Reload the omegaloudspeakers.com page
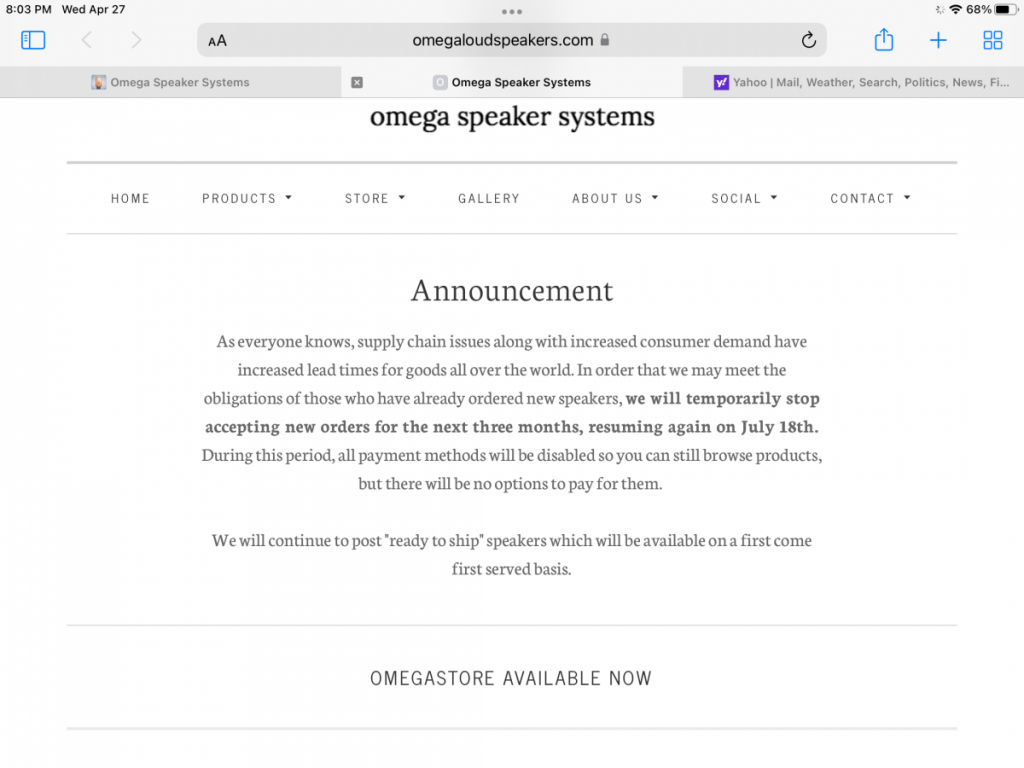The height and width of the screenshot is (768, 1024). (808, 40)
